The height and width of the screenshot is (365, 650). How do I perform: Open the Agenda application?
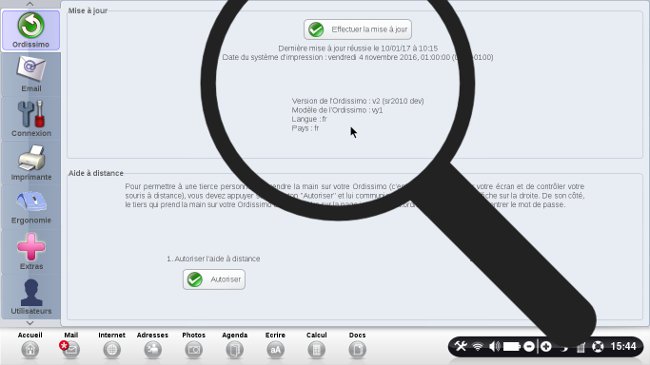(x=235, y=345)
